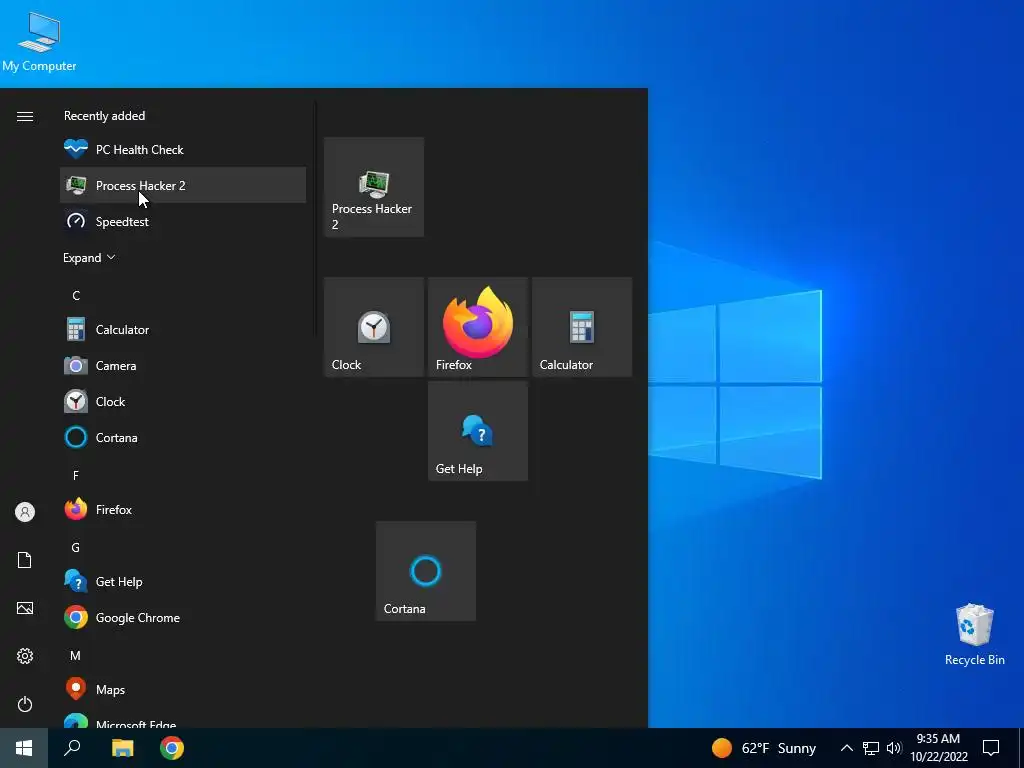Screen dimensions: 1024x768
Task: Open the volume speaker tray icon
Action: pyautogui.click(x=894, y=748)
